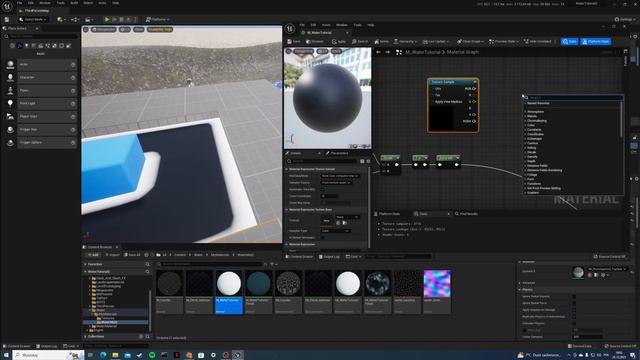Toggle Is Default Meshpaint checkbox in Details
This screenshot has height=360, width=640.
point(322,238)
